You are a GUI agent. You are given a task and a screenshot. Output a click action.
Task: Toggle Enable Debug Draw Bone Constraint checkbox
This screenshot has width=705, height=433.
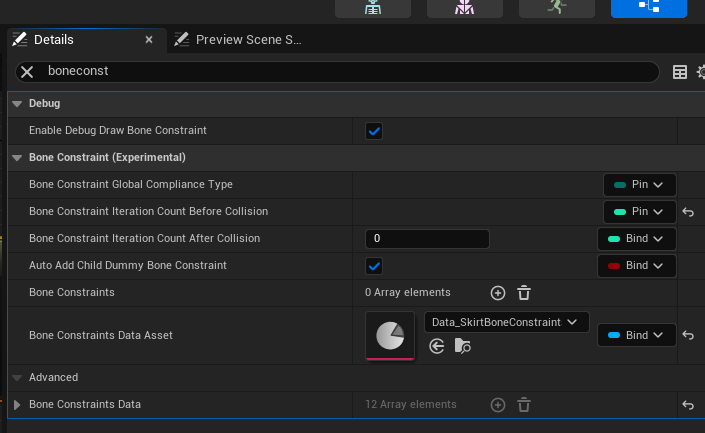click(x=374, y=131)
